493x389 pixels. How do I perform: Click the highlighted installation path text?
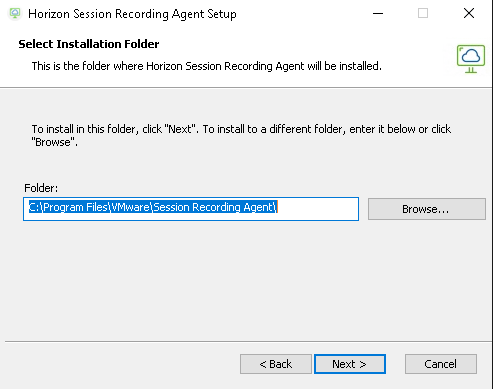coord(153,207)
